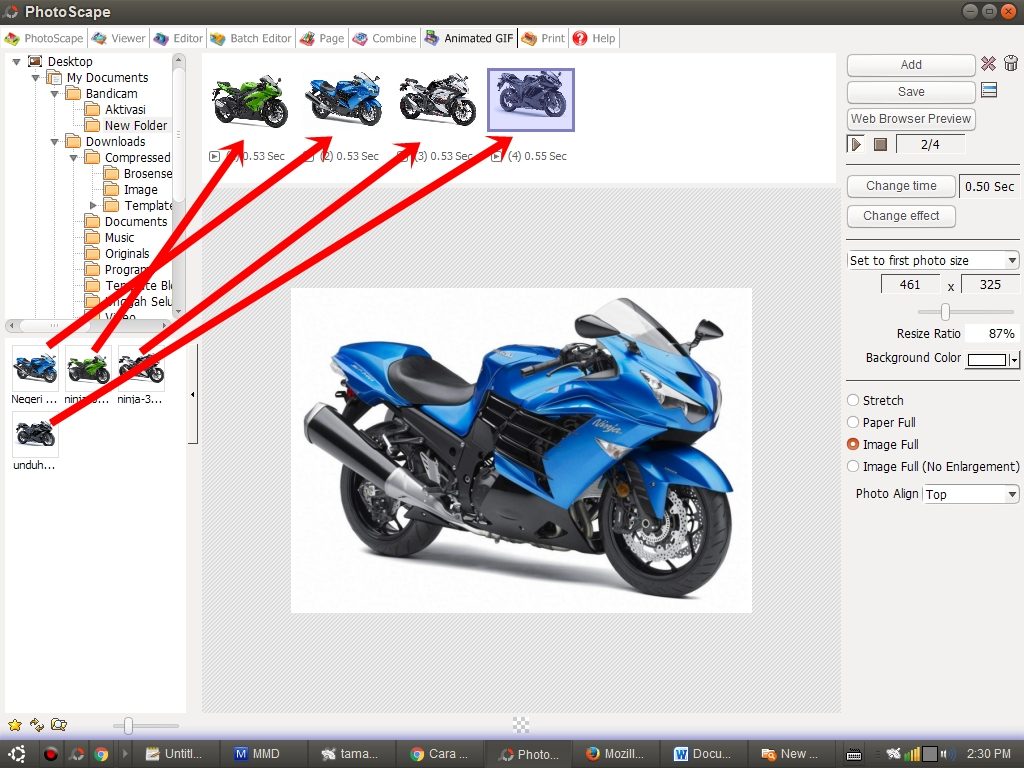Viewport: 1024px width, 768px height.
Task: Select Image Full (No Enlargement) option
Action: (853, 467)
